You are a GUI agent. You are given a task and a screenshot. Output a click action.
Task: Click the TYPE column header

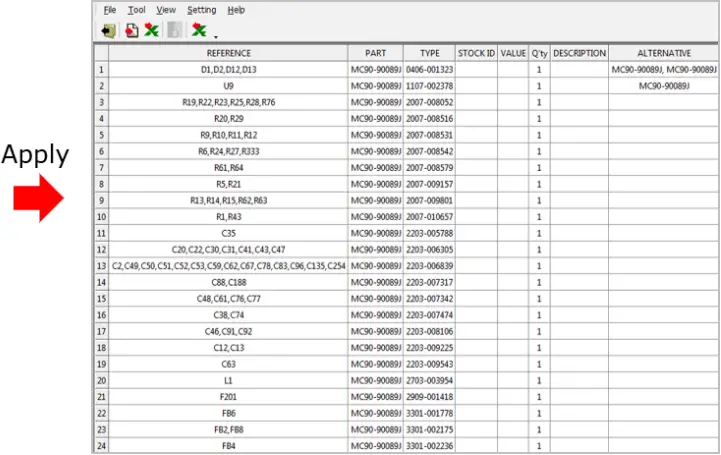pos(429,53)
